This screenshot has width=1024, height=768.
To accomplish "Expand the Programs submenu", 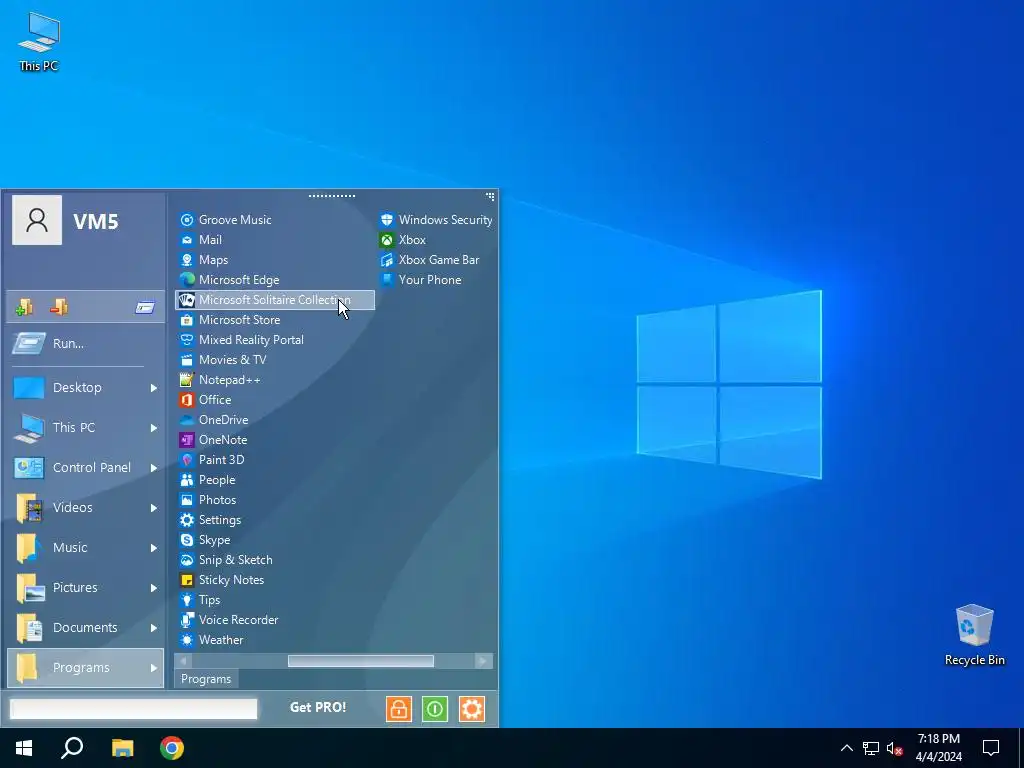I will tap(85, 667).
